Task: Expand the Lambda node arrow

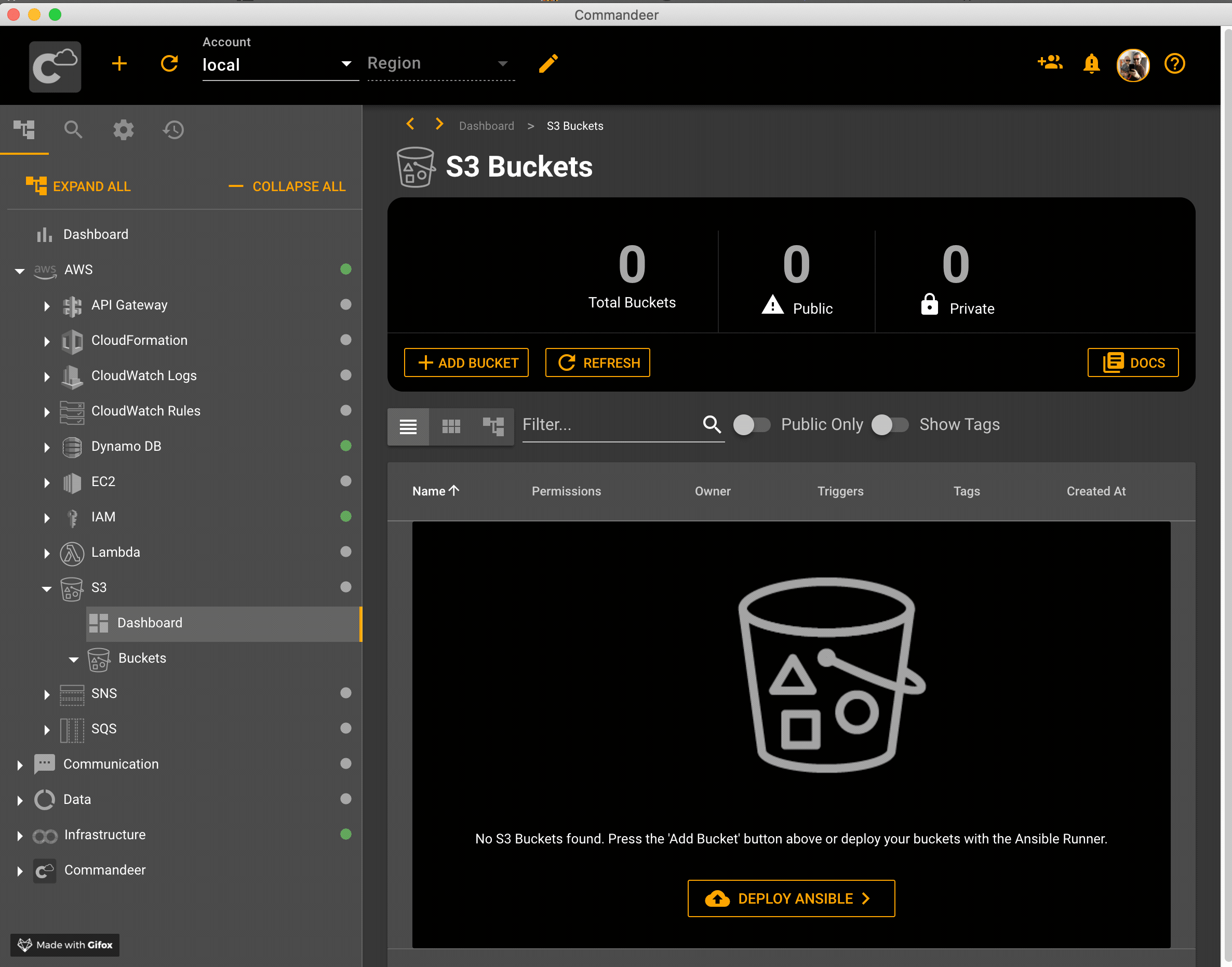Action: click(47, 553)
